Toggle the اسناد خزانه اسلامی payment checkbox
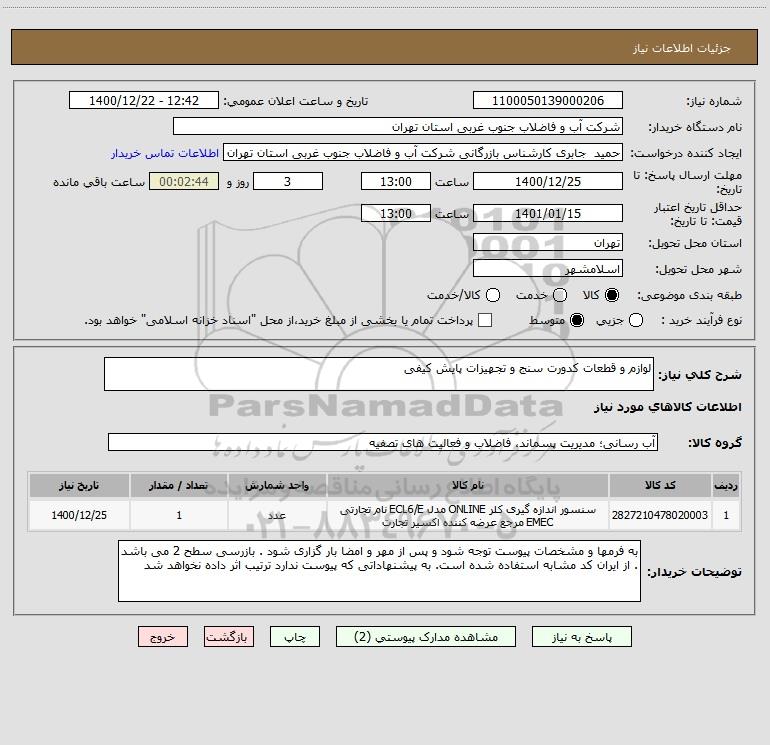The height and width of the screenshot is (745, 770). coord(485,320)
